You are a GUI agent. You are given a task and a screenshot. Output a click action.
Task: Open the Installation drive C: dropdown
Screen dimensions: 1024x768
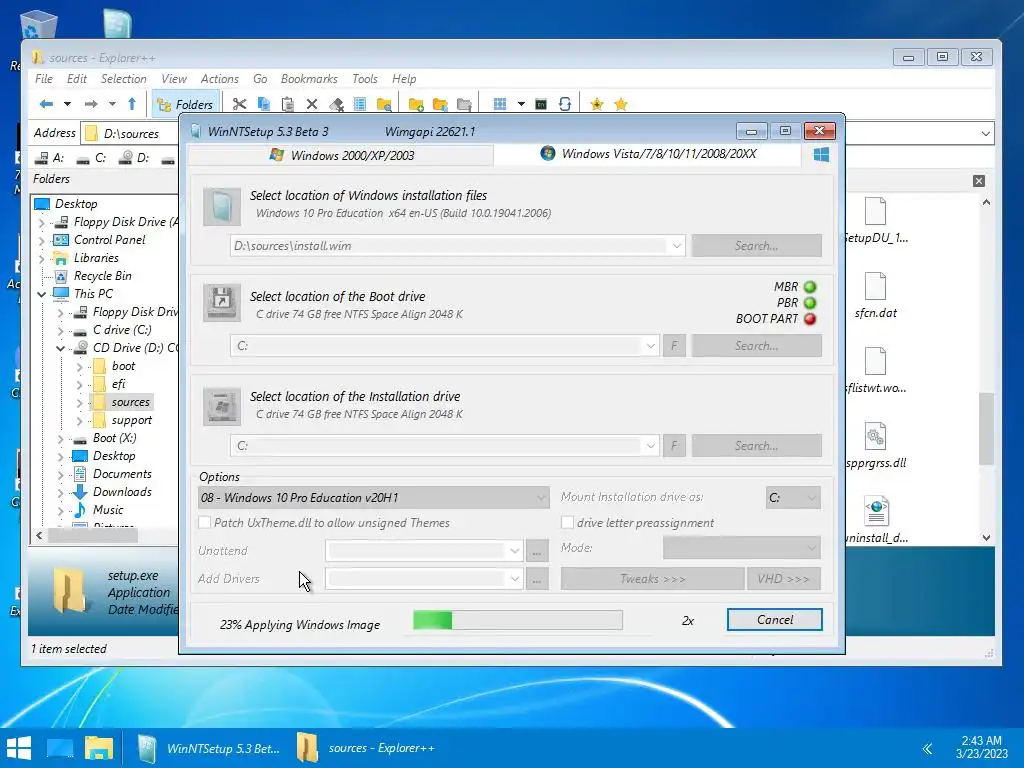650,445
